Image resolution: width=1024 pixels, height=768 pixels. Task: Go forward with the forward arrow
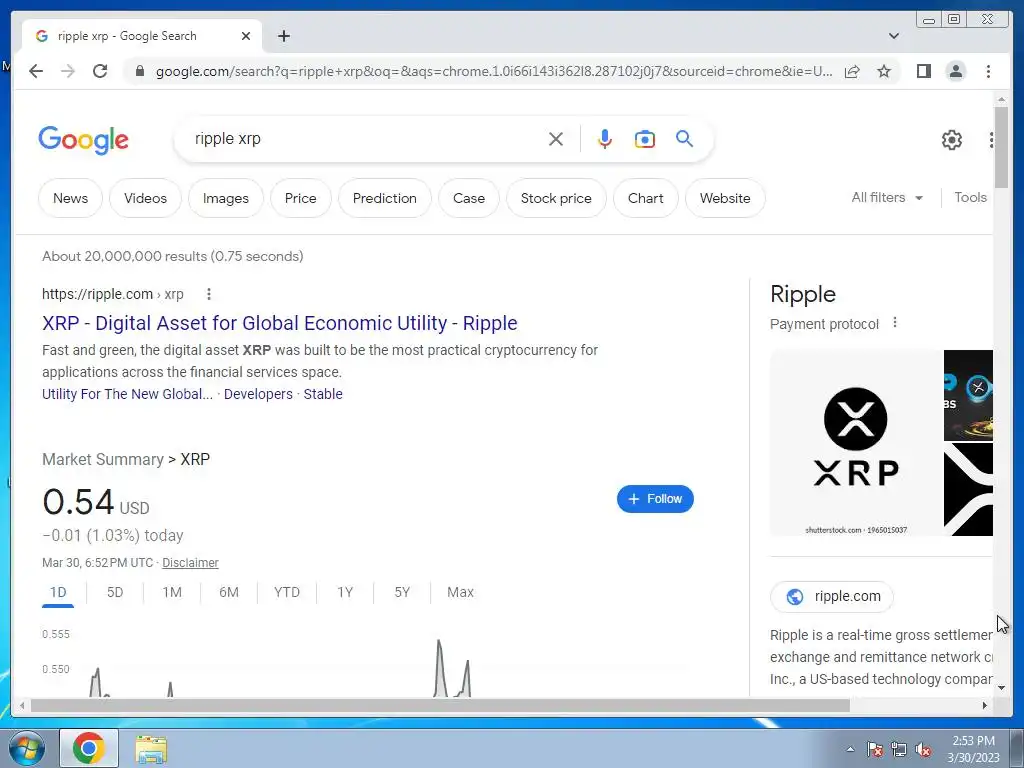[68, 71]
